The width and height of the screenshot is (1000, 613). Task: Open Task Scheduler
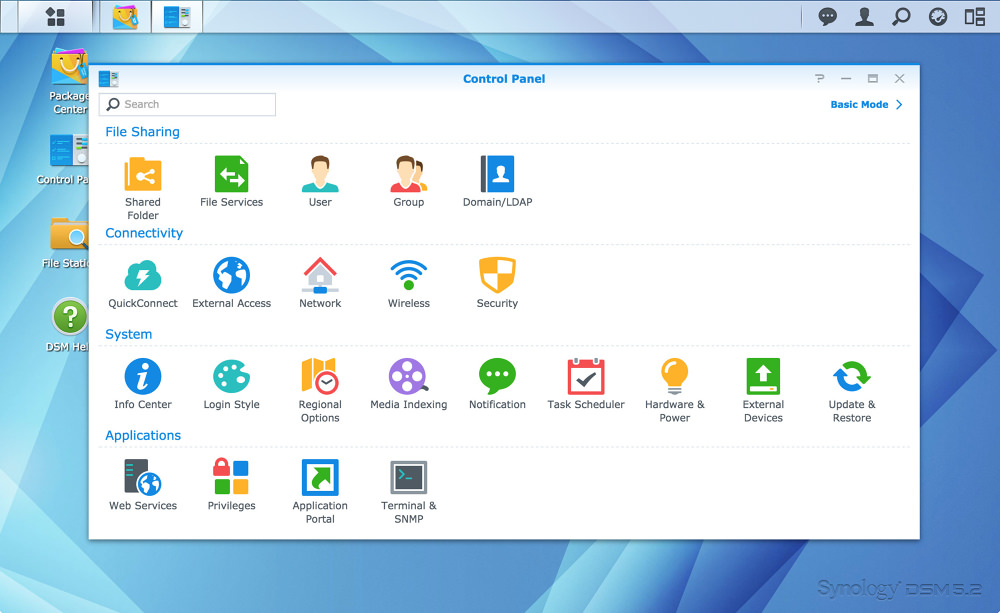[586, 377]
